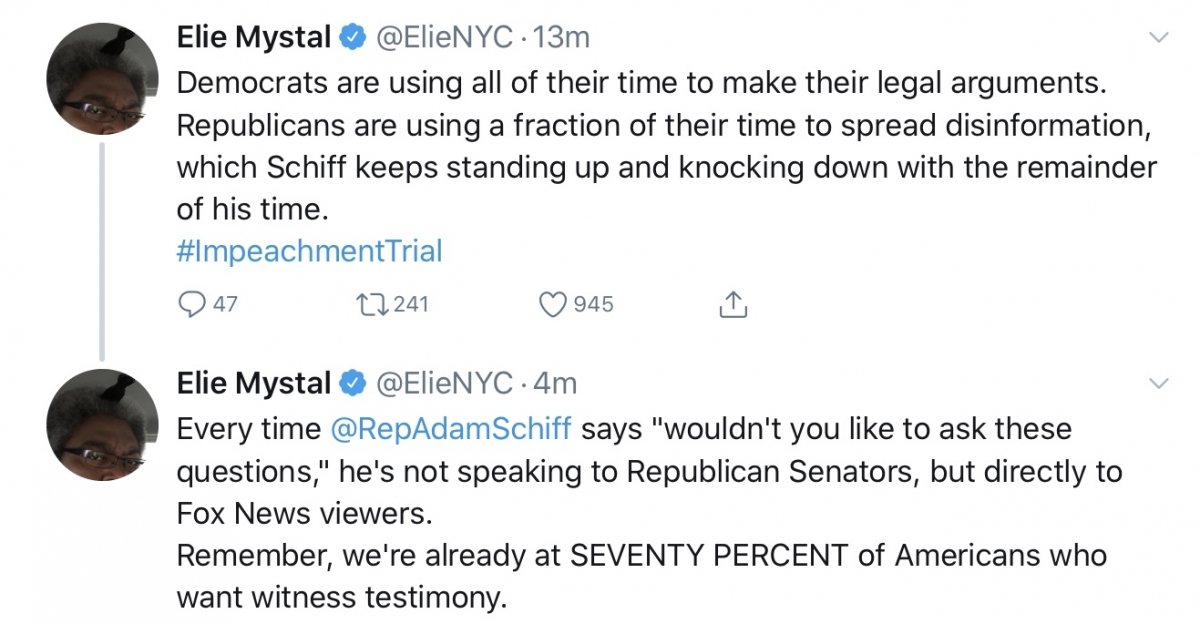
Task: Open the 4m timestamp of second tweet
Action: [x=555, y=383]
